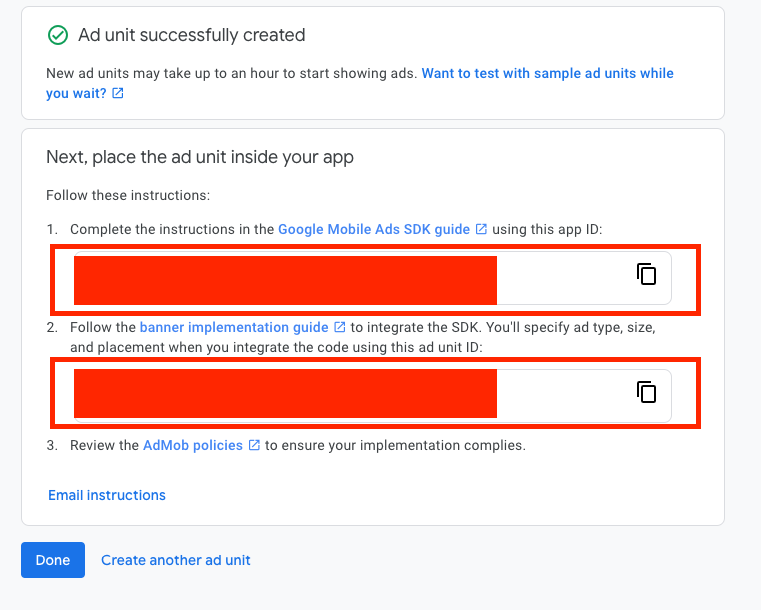This screenshot has height=610, width=761.
Task: Copy the app ID to clipboard
Action: point(646,274)
